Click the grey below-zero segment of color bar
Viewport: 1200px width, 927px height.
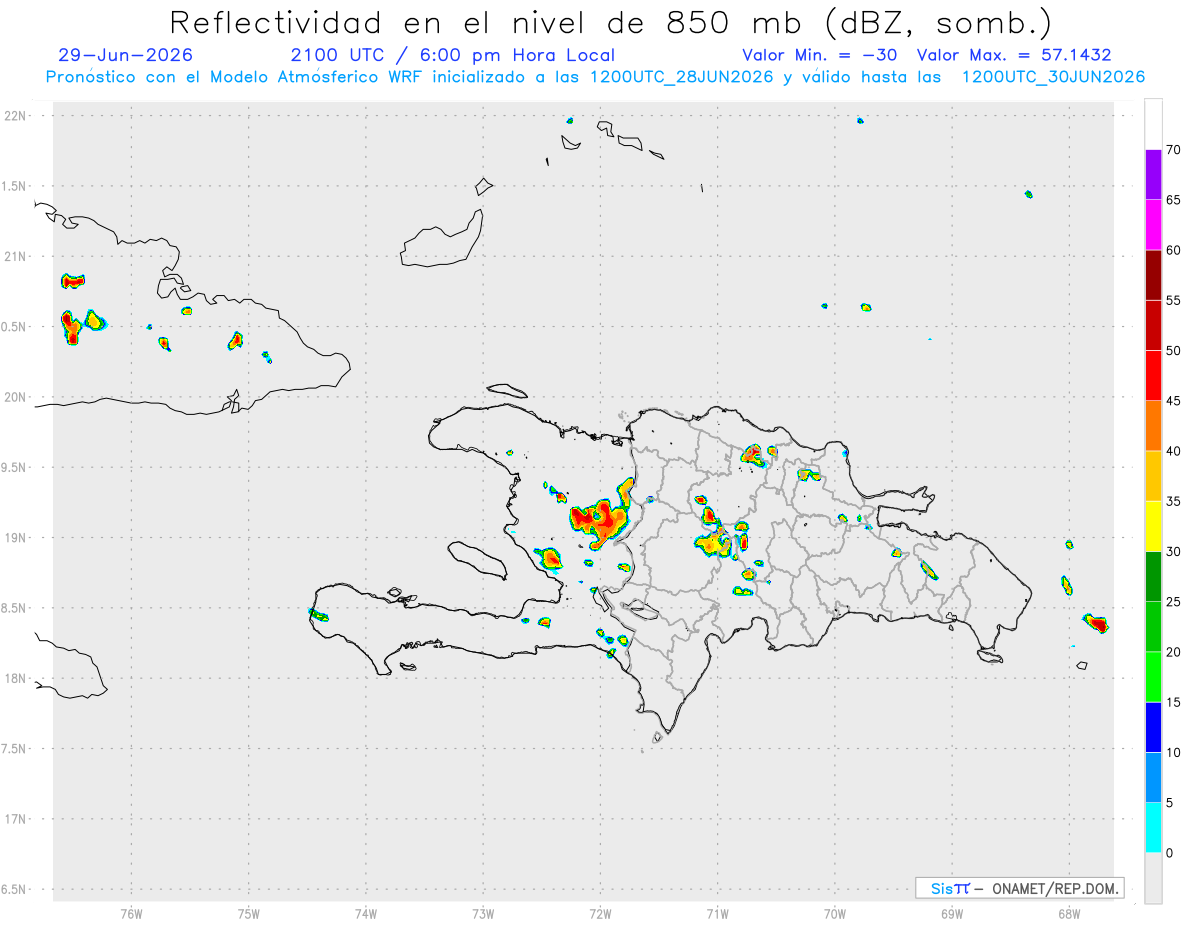(1153, 878)
